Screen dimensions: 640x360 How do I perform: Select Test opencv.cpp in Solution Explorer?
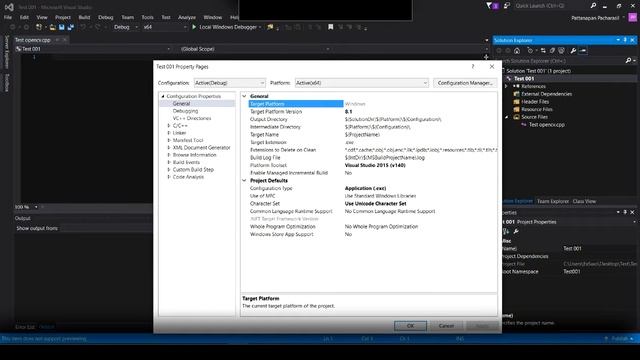click(547, 125)
